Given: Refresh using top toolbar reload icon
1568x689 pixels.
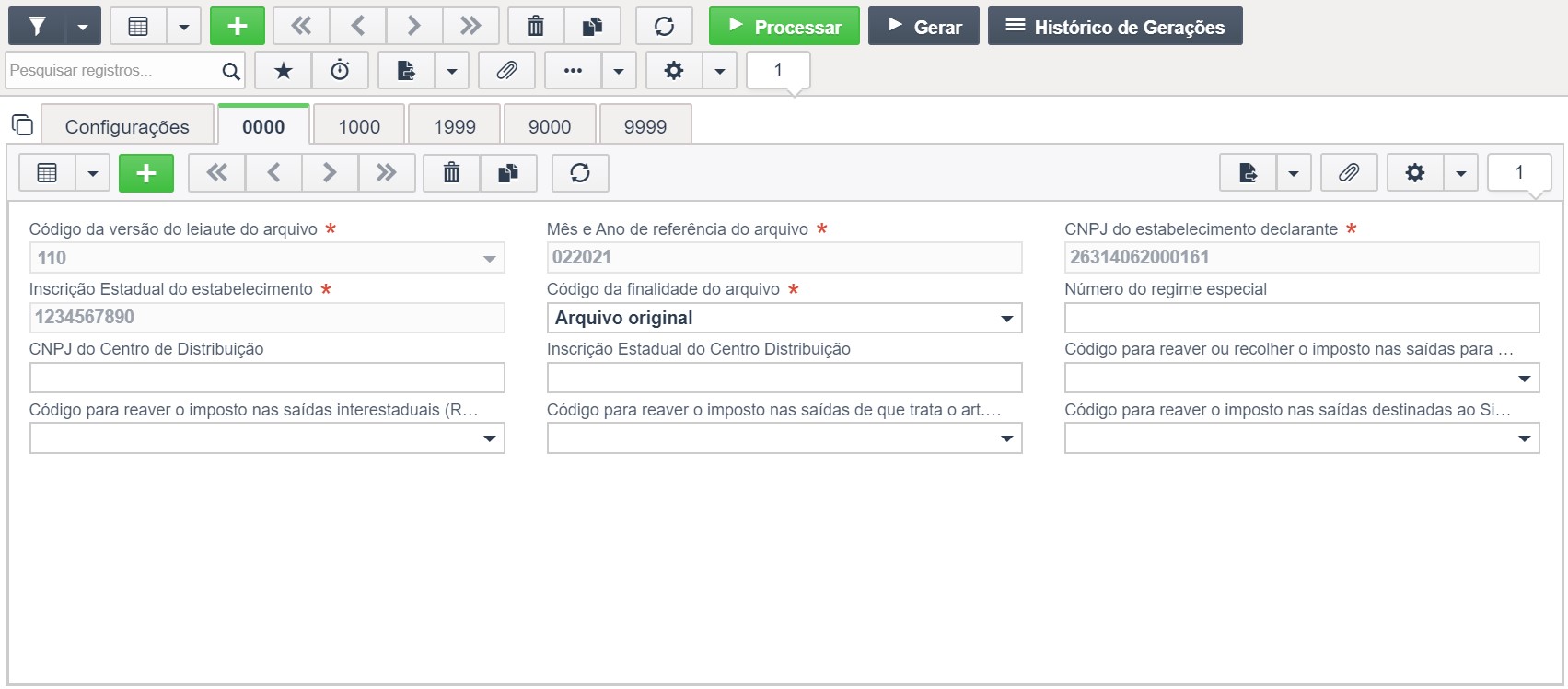Looking at the screenshot, I should click(664, 27).
